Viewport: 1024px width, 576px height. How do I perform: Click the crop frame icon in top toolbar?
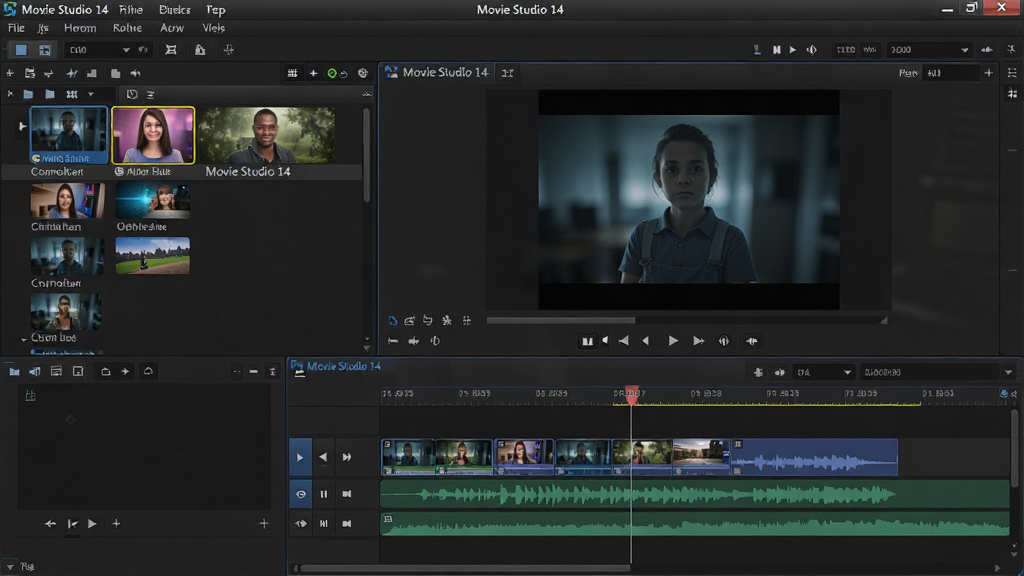coord(171,50)
